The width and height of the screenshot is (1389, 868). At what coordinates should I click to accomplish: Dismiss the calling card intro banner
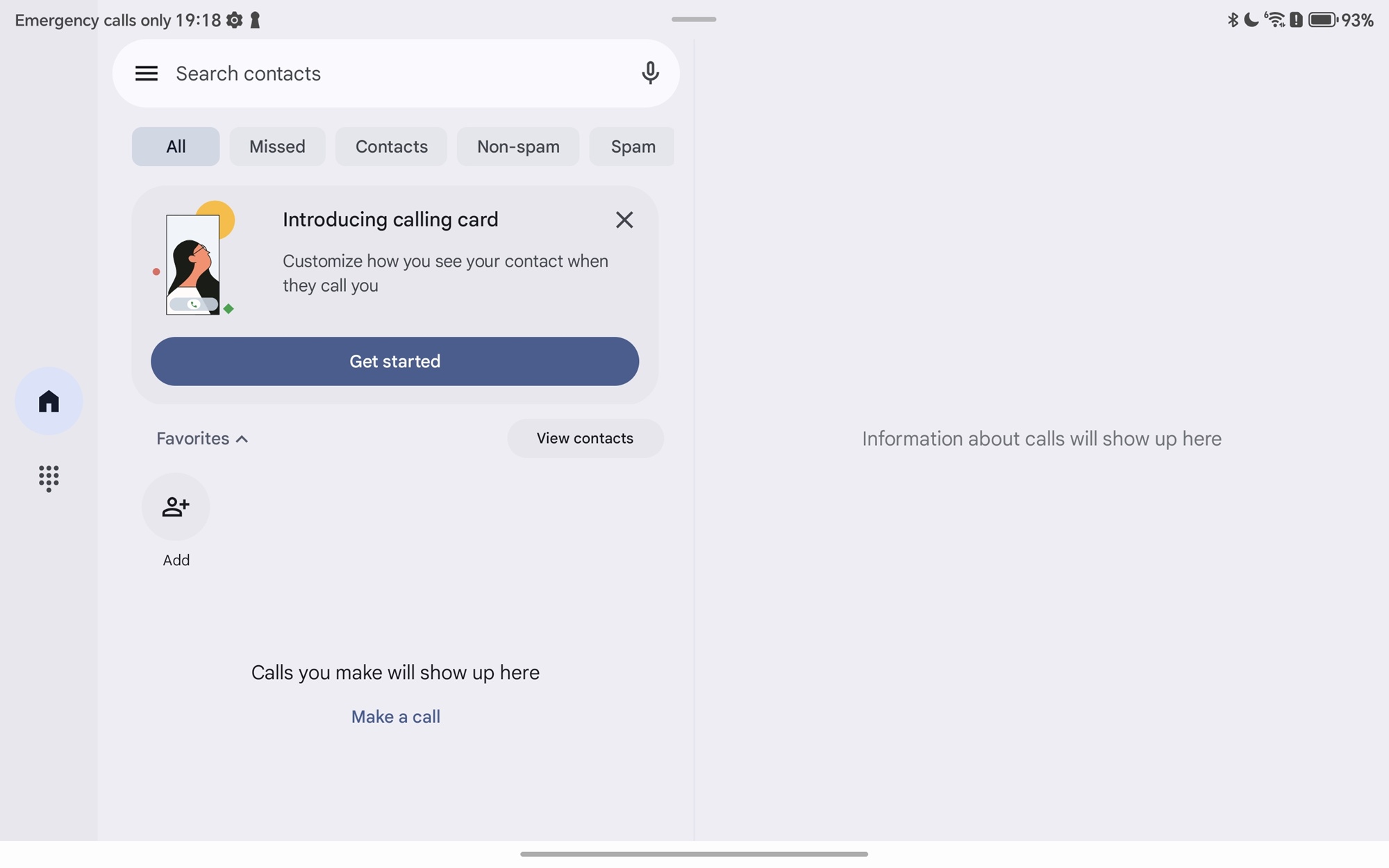pyautogui.click(x=624, y=220)
